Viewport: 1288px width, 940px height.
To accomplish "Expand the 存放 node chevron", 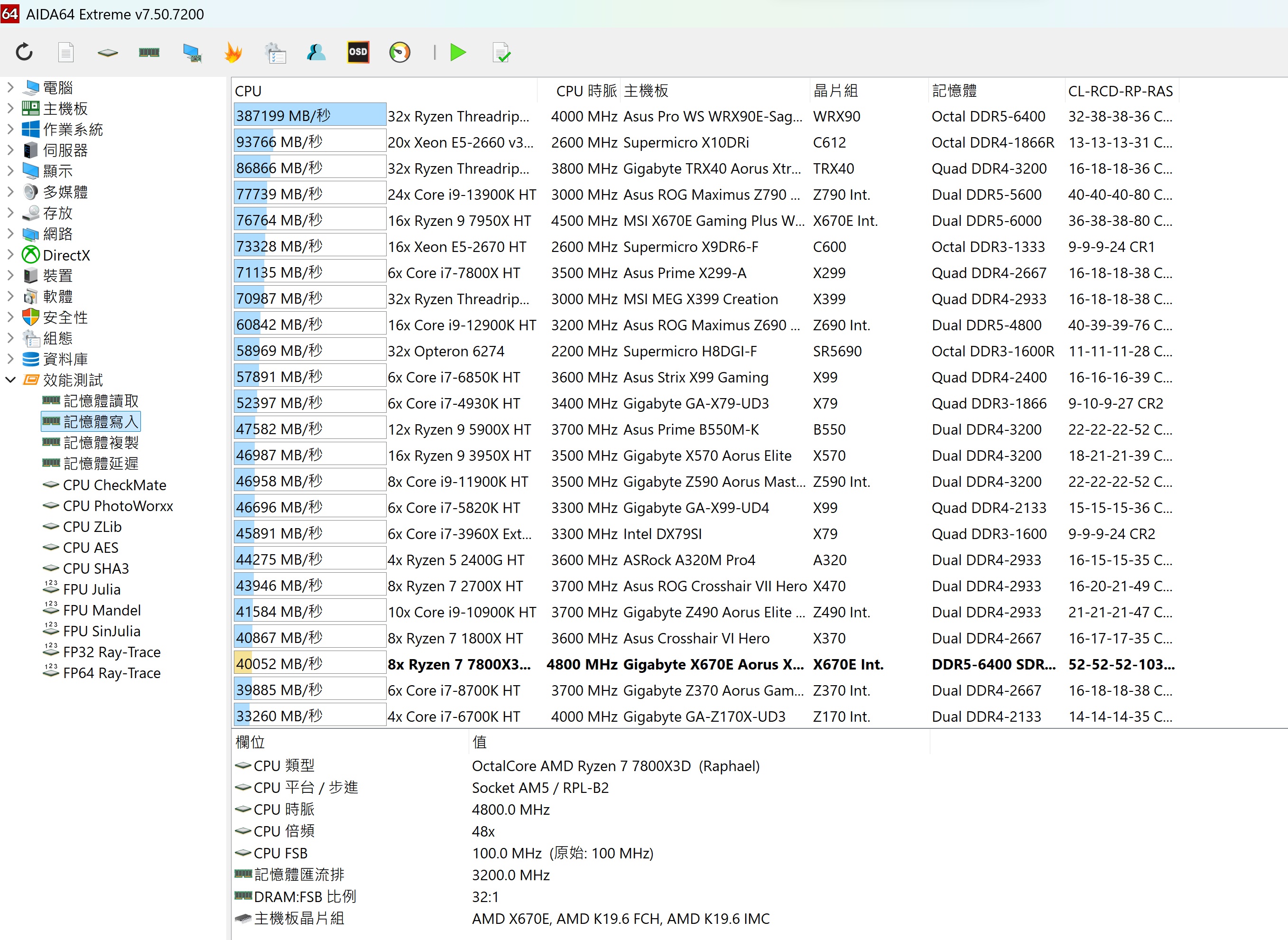I will point(10,213).
